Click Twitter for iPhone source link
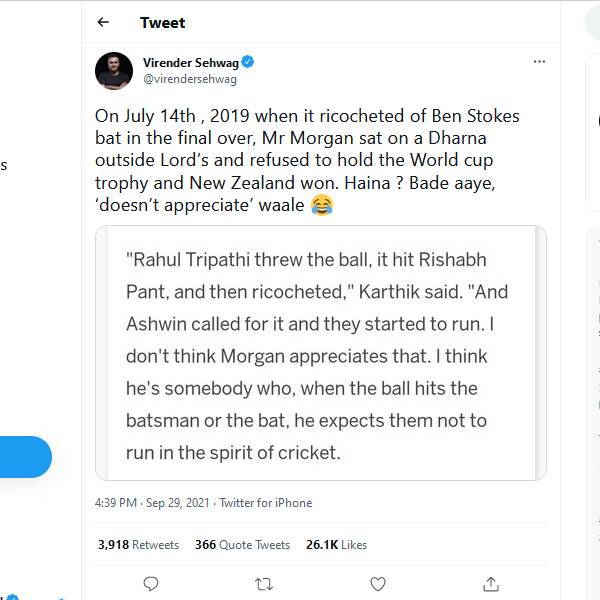Viewport: 600px width, 600px height. (265, 503)
